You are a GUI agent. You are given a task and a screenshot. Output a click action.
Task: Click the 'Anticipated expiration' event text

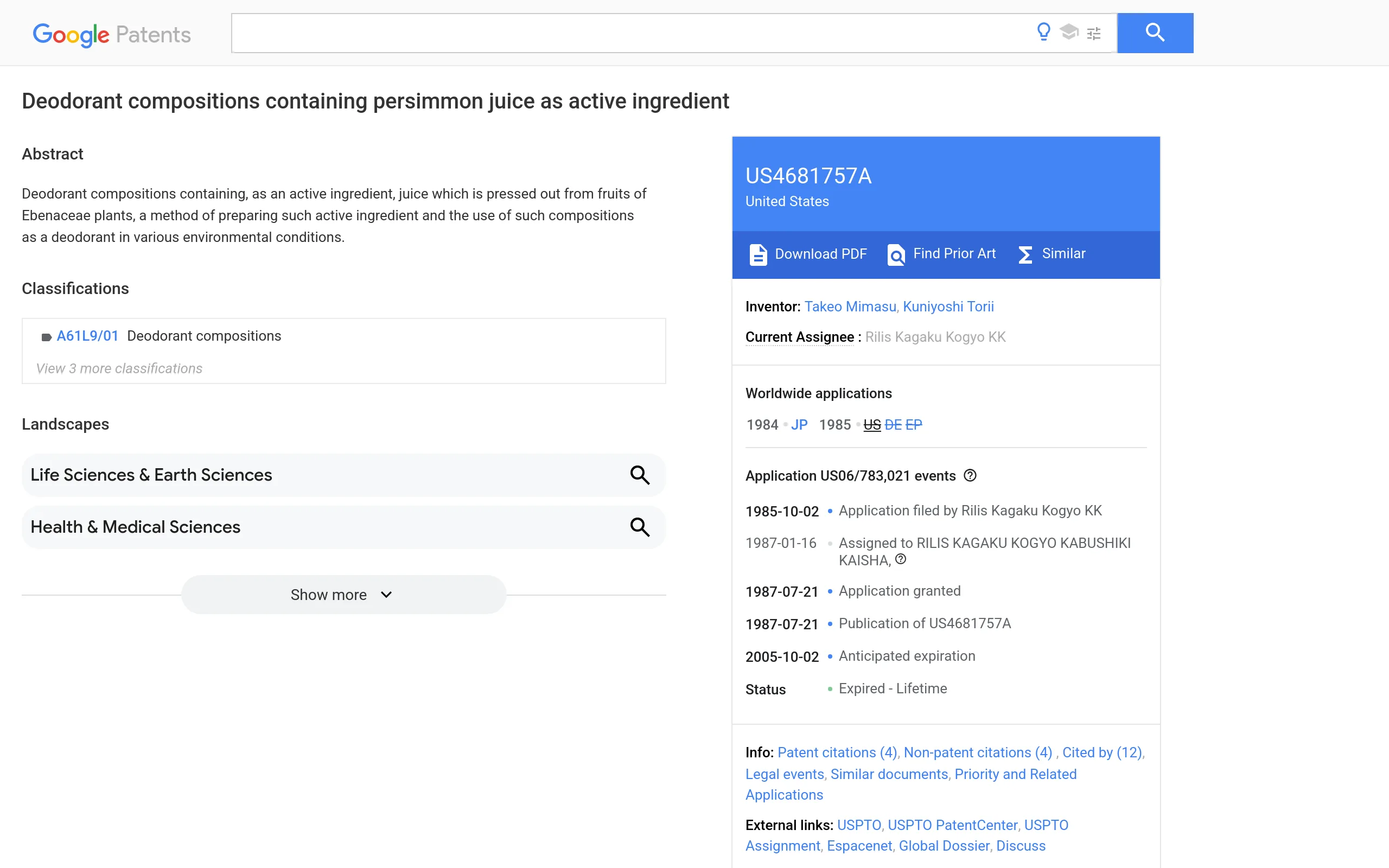tap(907, 656)
